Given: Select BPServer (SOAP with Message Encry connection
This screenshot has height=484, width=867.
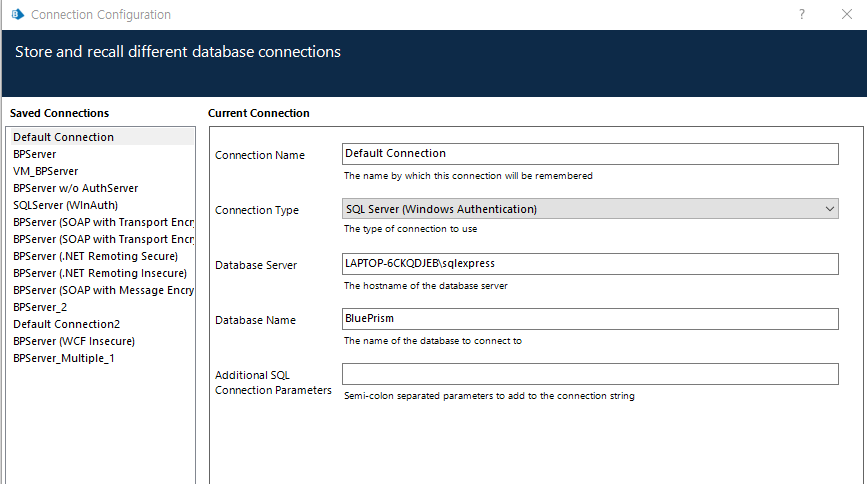Looking at the screenshot, I should point(101,290).
